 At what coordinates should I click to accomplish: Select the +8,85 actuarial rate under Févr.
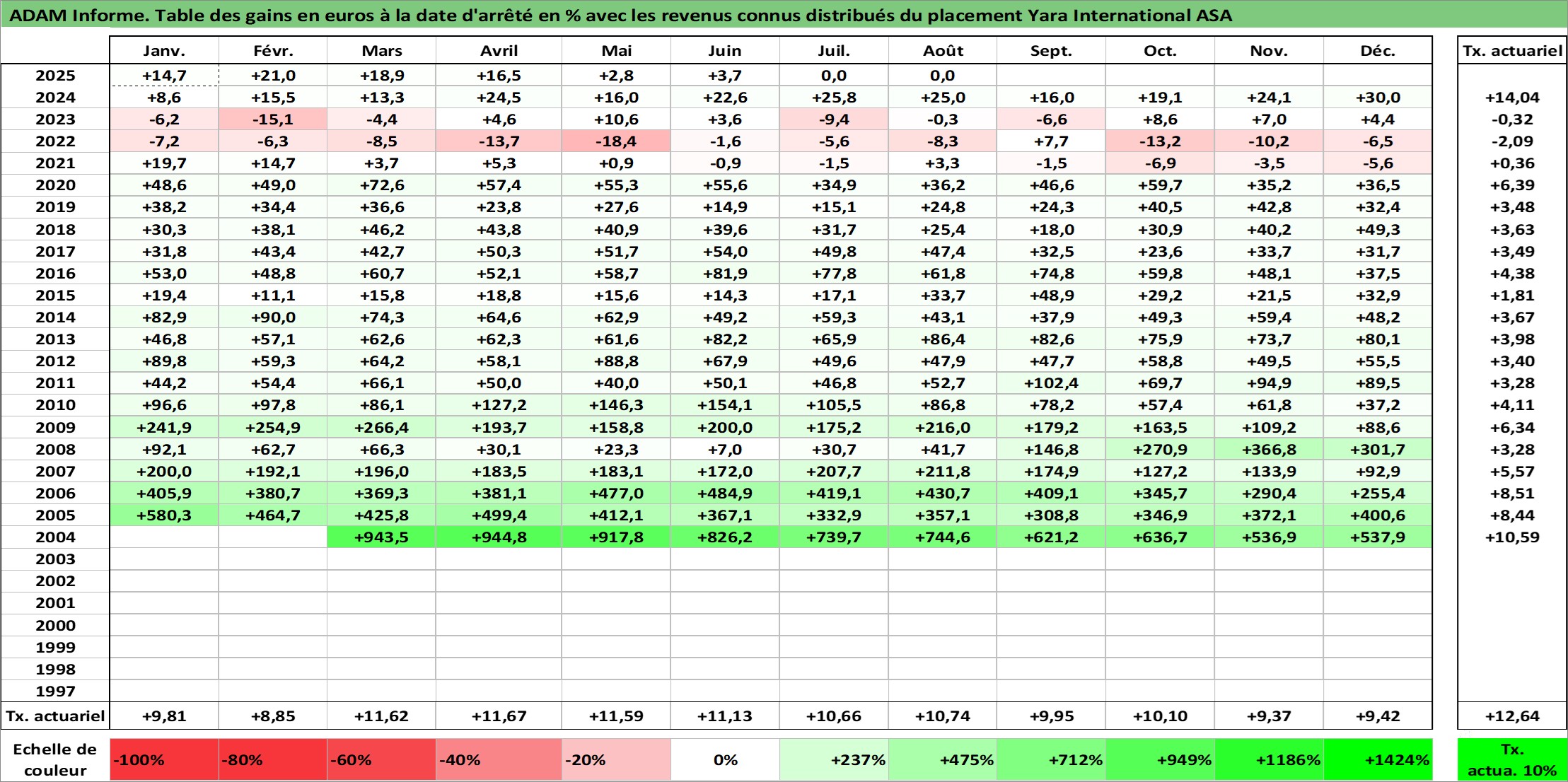coord(273,716)
